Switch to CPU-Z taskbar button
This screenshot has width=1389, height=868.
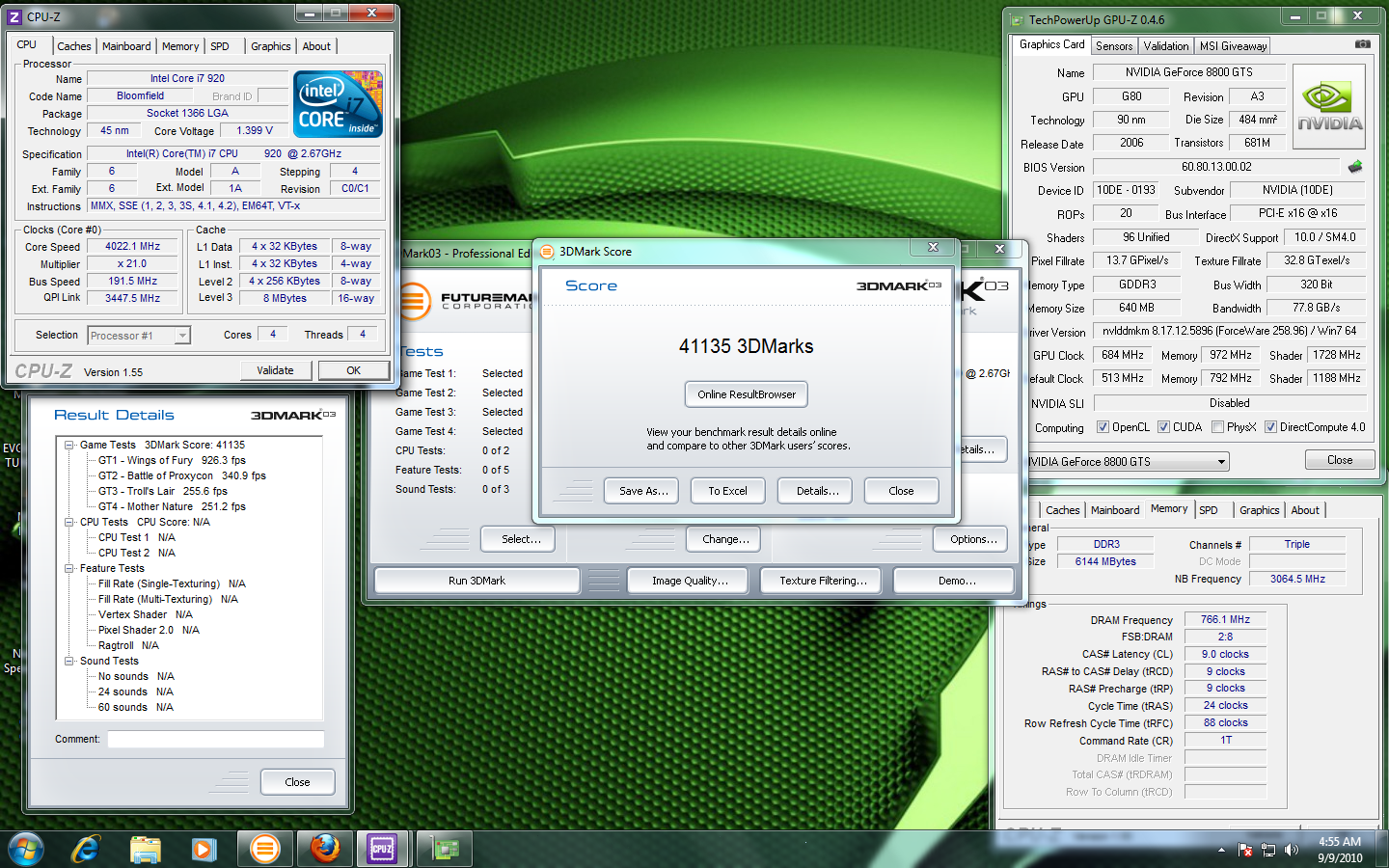[x=383, y=849]
